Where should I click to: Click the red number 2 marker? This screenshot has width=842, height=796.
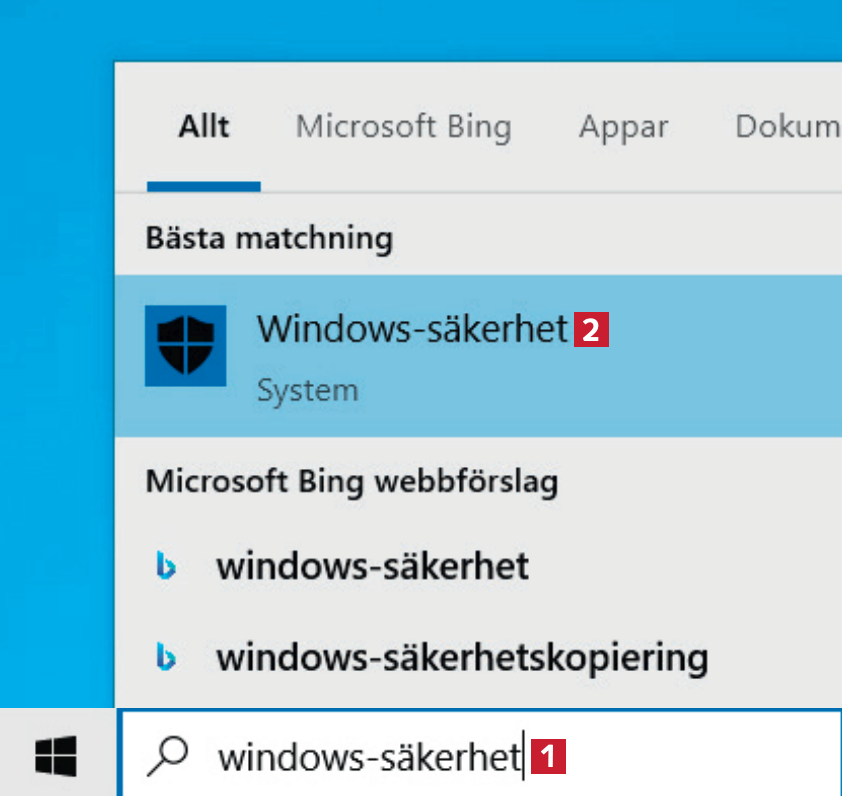[591, 329]
